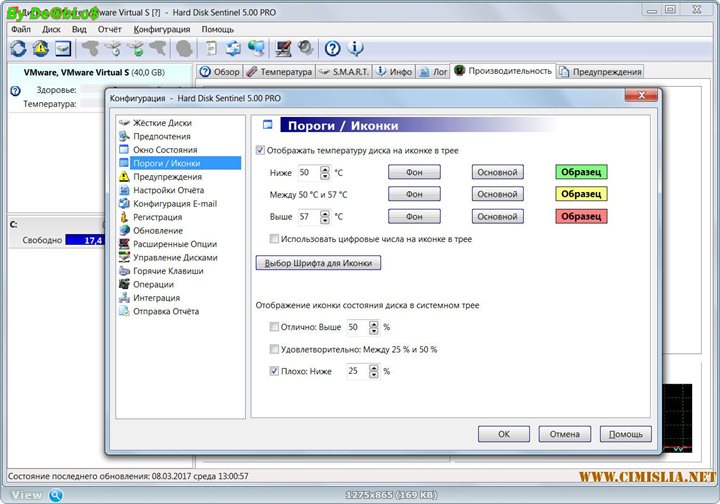Click the info 'i' toolbar icon
Image resolution: width=720 pixels, height=504 pixels.
click(x=356, y=48)
